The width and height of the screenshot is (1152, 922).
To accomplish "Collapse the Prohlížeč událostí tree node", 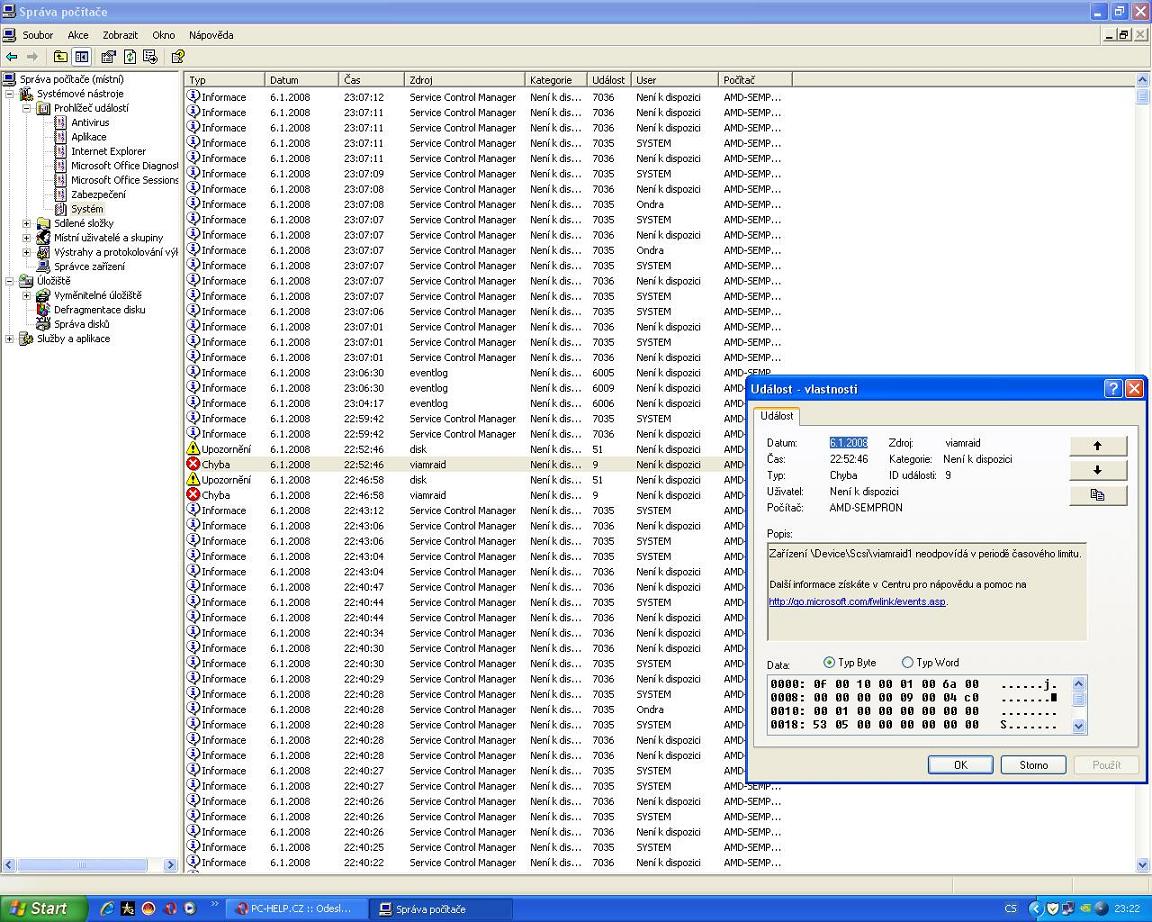I will [x=27, y=108].
